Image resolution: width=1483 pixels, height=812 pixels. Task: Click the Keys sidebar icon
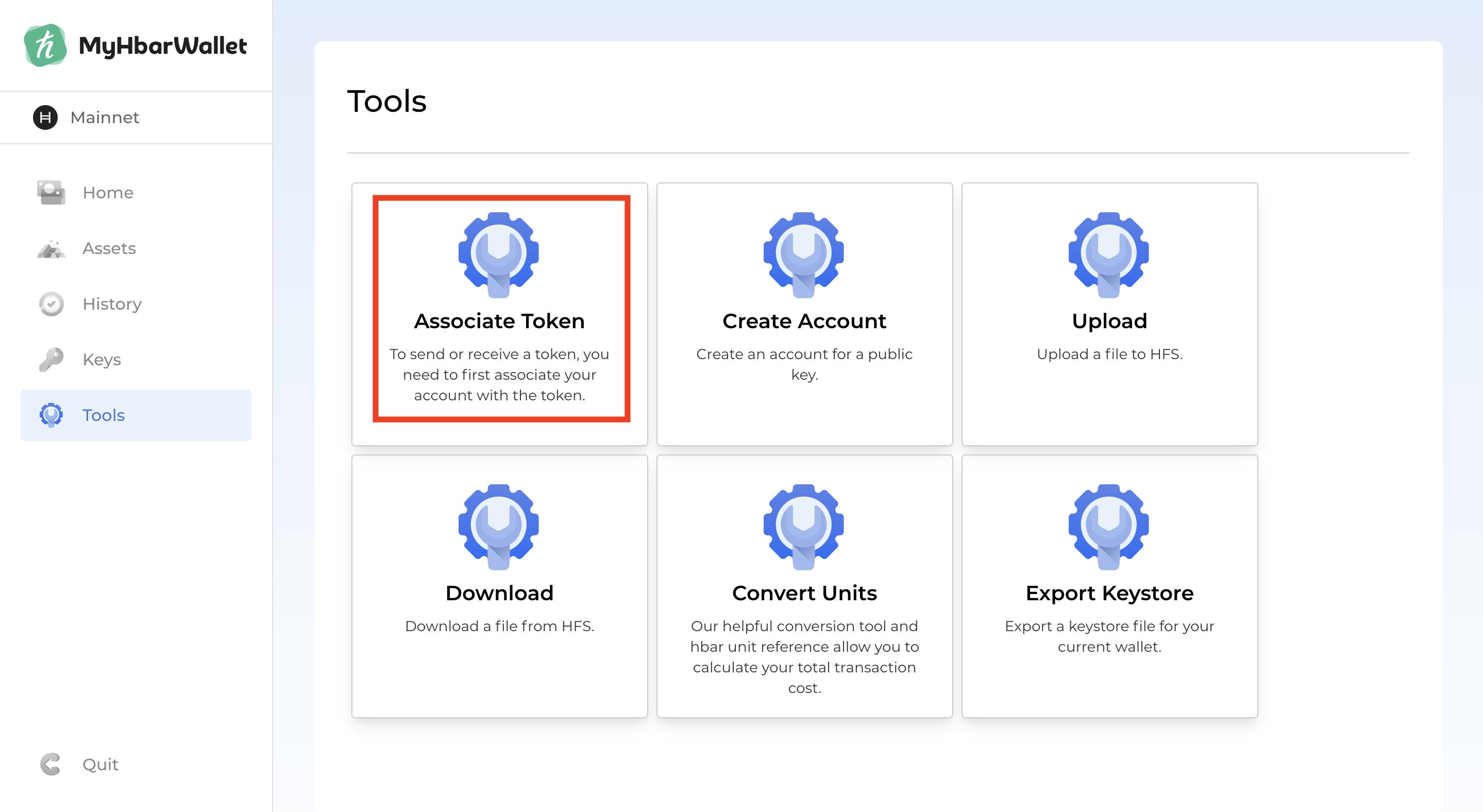coord(51,360)
